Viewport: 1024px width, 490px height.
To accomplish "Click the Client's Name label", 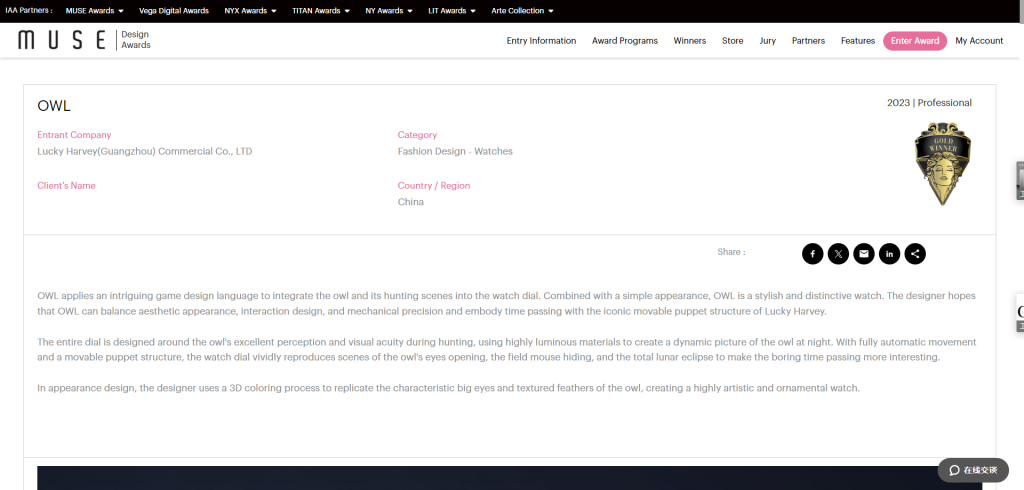I will click(x=66, y=186).
